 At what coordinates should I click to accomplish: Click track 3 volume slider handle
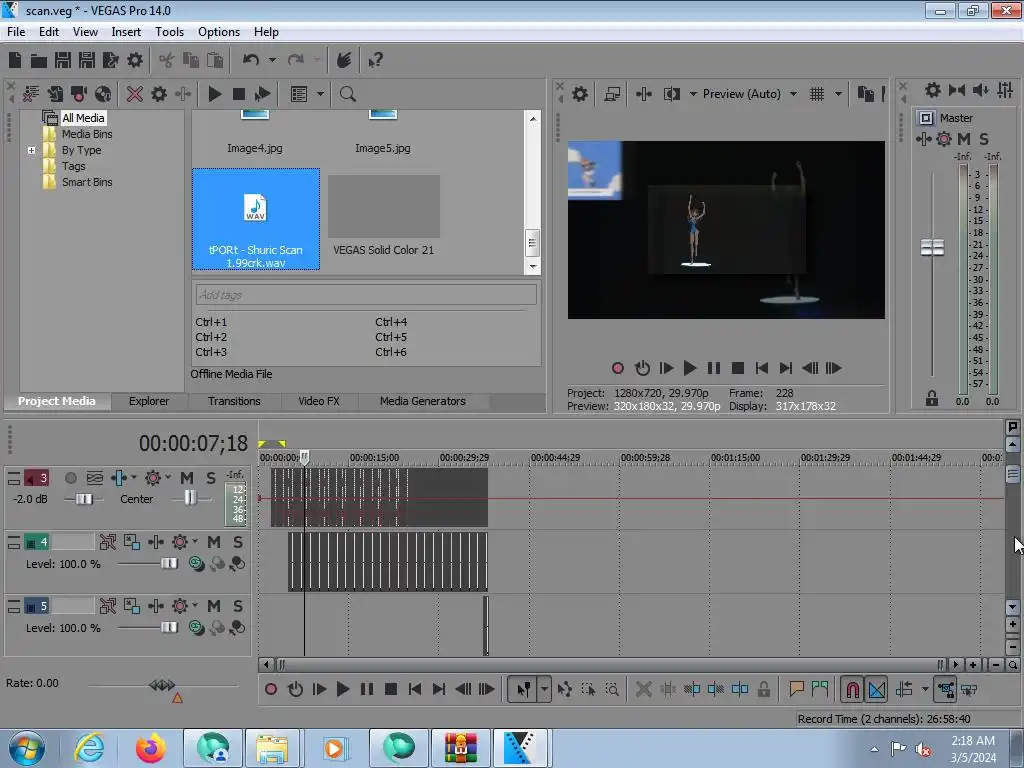point(84,499)
